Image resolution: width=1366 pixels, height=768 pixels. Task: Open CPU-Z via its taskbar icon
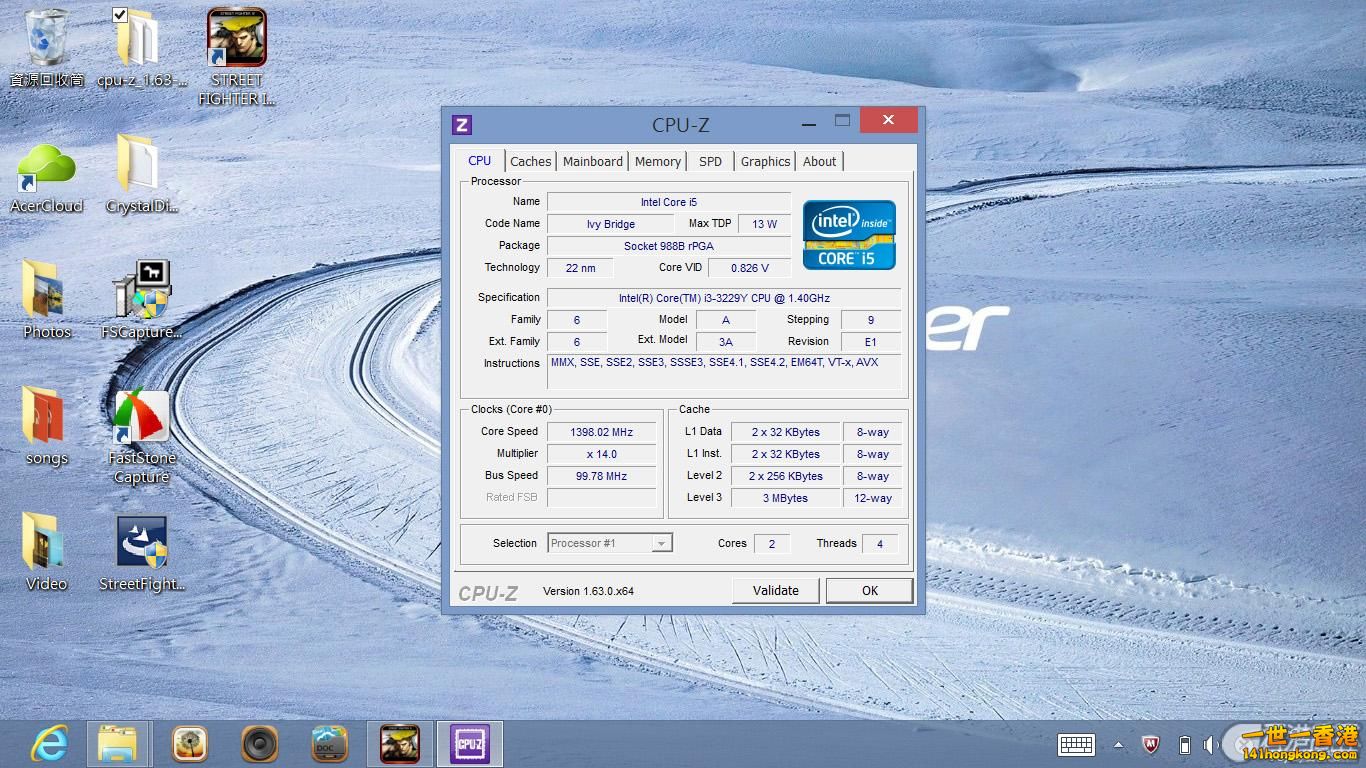pyautogui.click(x=469, y=744)
